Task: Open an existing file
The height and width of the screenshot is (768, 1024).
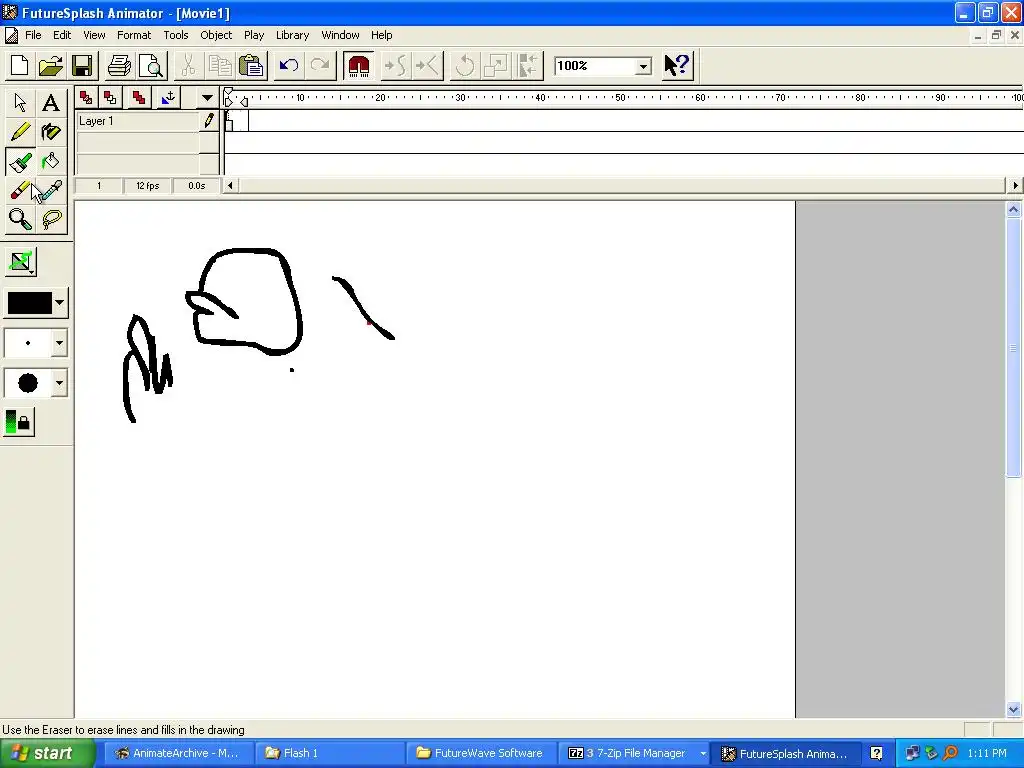Action: click(51, 65)
